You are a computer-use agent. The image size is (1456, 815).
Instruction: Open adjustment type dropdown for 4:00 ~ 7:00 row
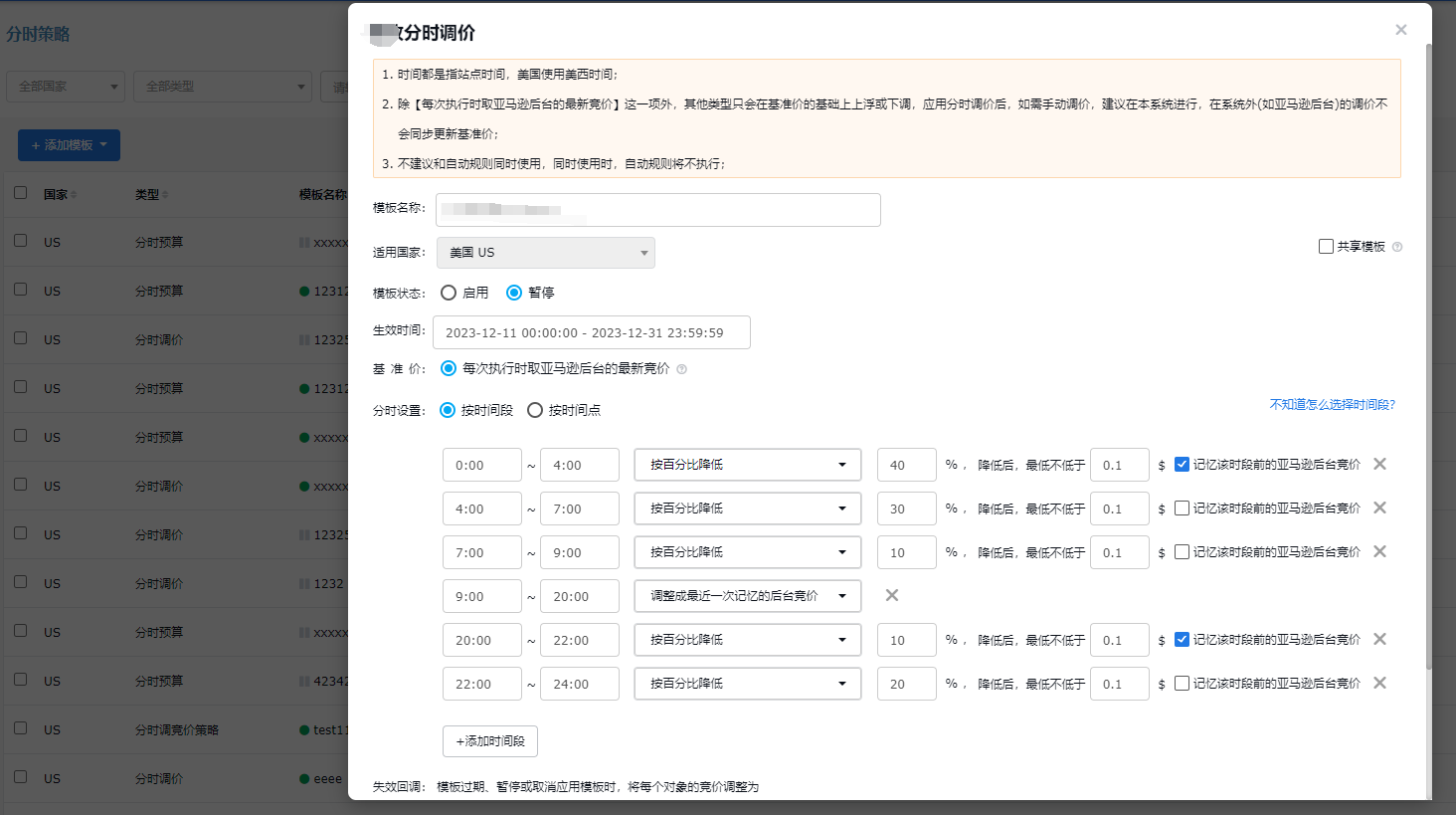(748, 509)
